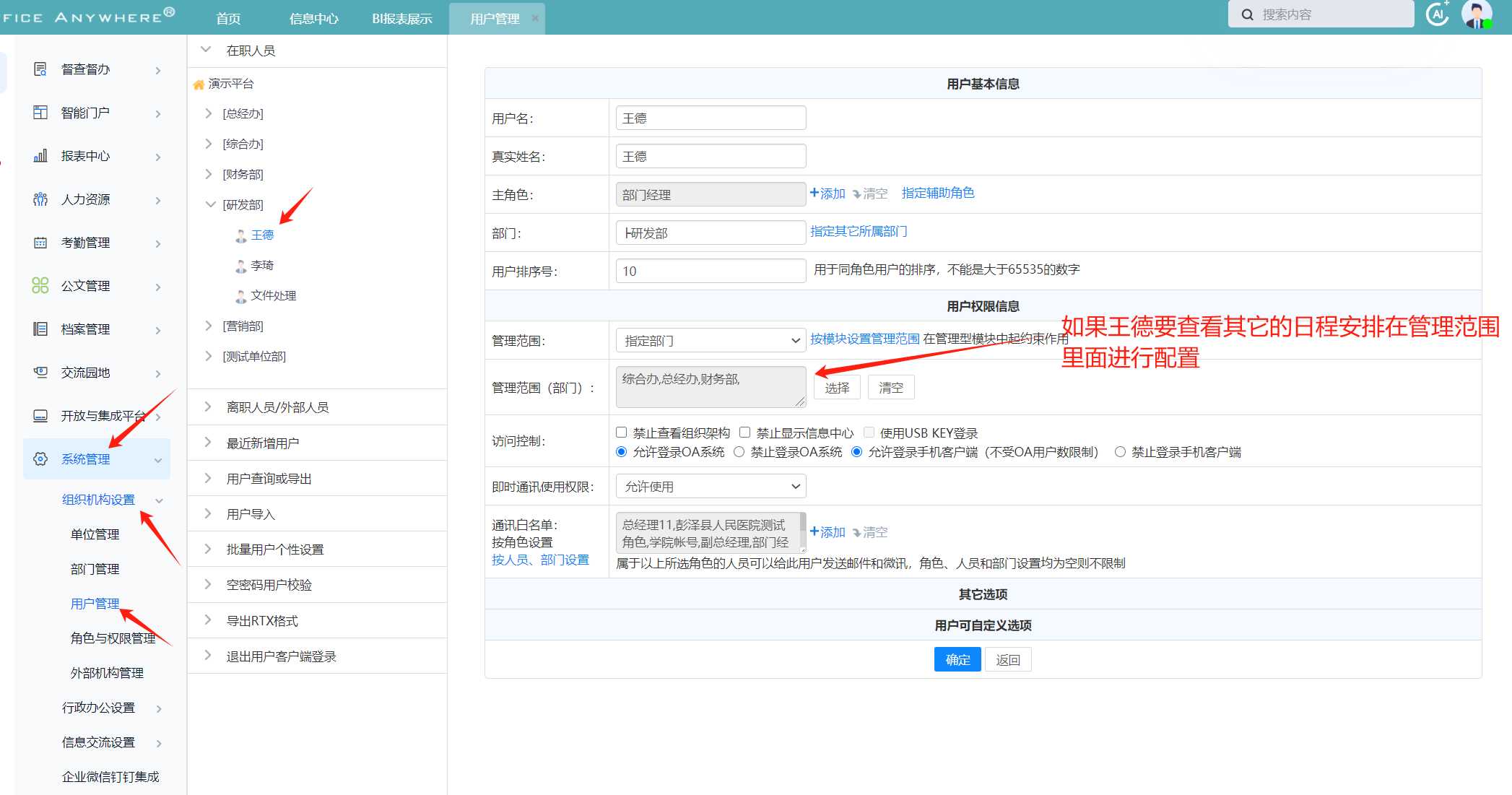1512x795 pixels.
Task: Open the AI assistant icon
Action: tap(1438, 14)
